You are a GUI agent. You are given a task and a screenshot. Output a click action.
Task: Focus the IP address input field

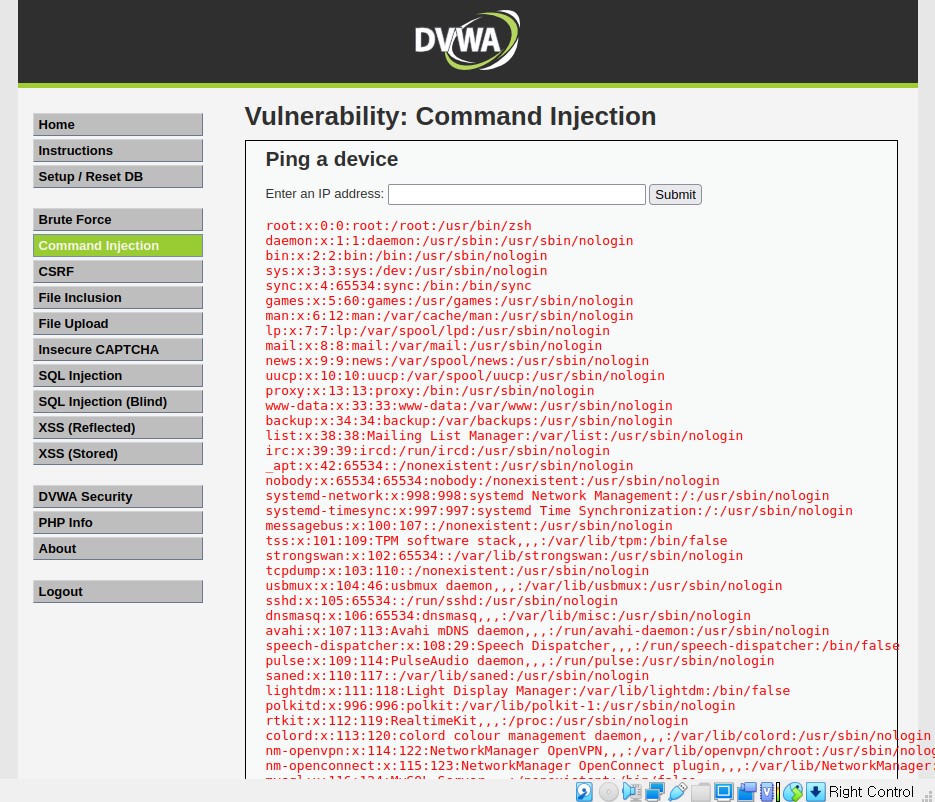516,194
